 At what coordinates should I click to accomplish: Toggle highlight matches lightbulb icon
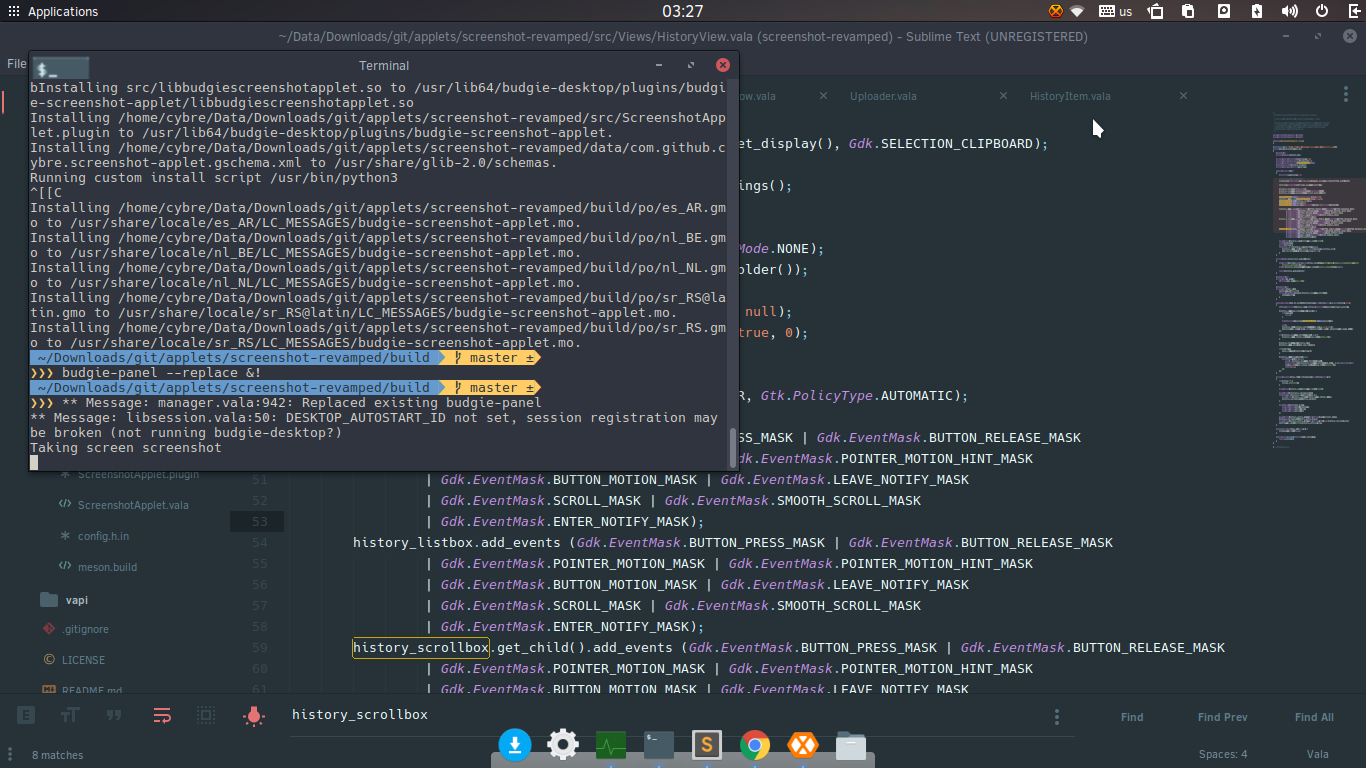(x=254, y=715)
